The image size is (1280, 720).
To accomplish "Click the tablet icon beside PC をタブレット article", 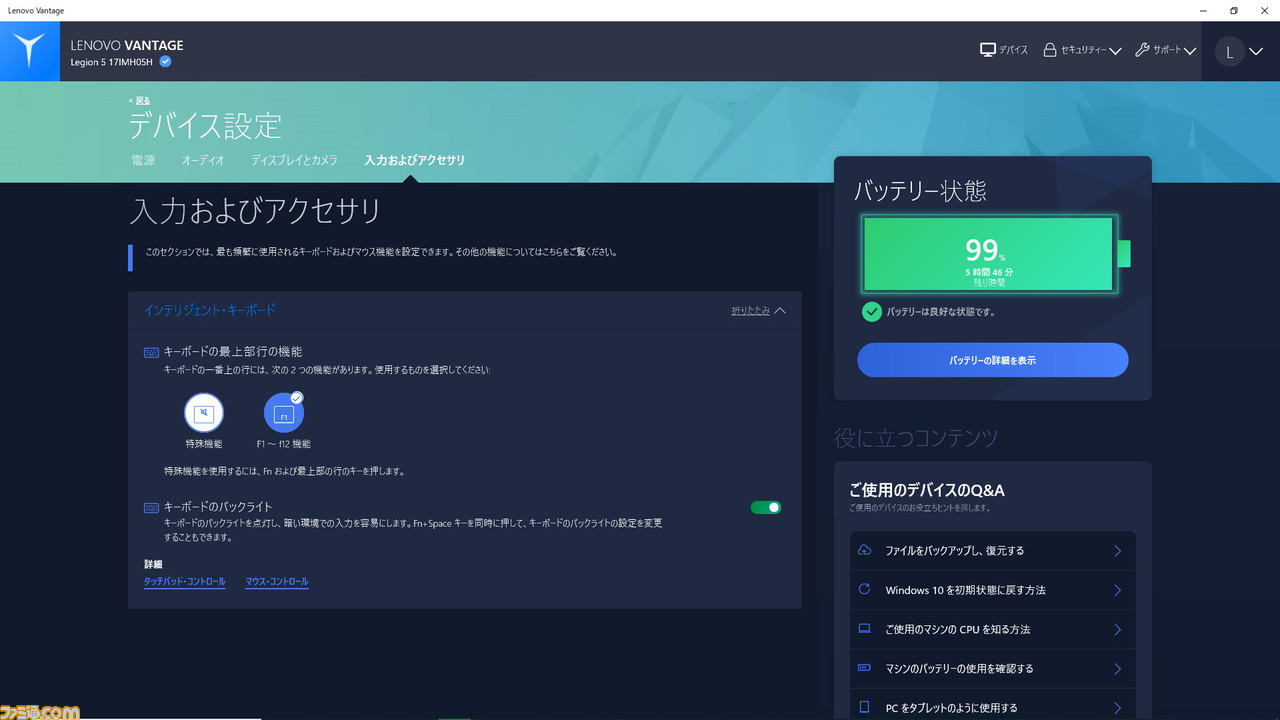I will [865, 707].
